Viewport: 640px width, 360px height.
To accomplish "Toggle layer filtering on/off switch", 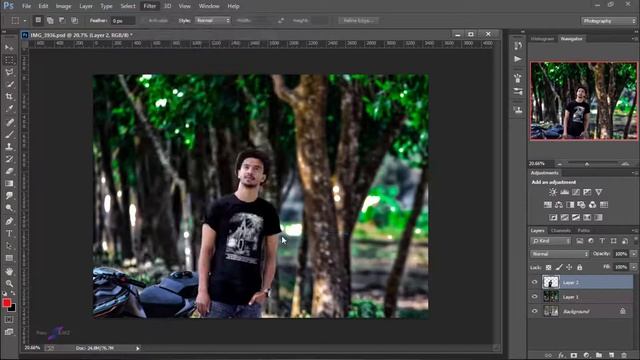I will pos(636,241).
